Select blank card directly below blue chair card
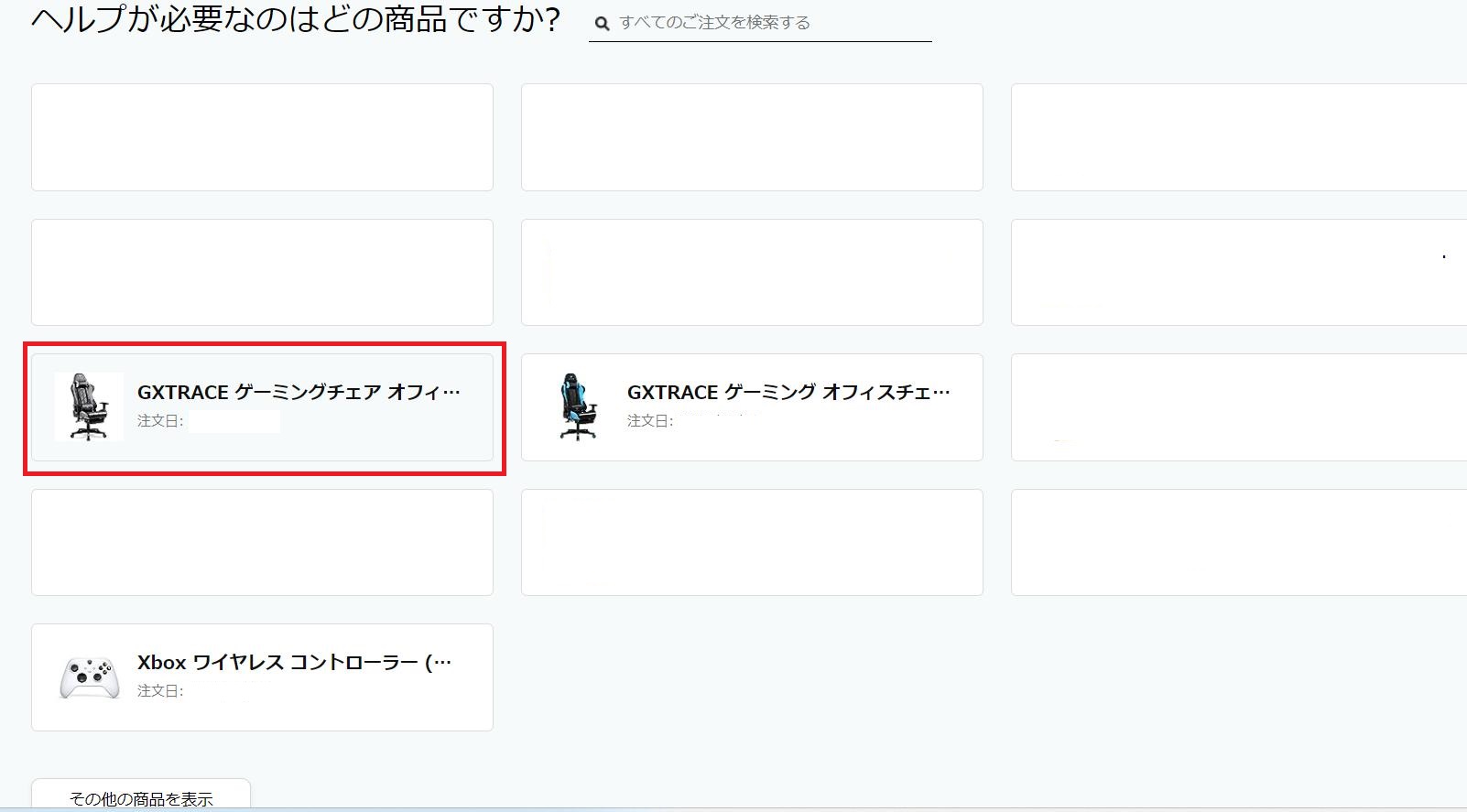This screenshot has width=1467, height=812. 752,542
